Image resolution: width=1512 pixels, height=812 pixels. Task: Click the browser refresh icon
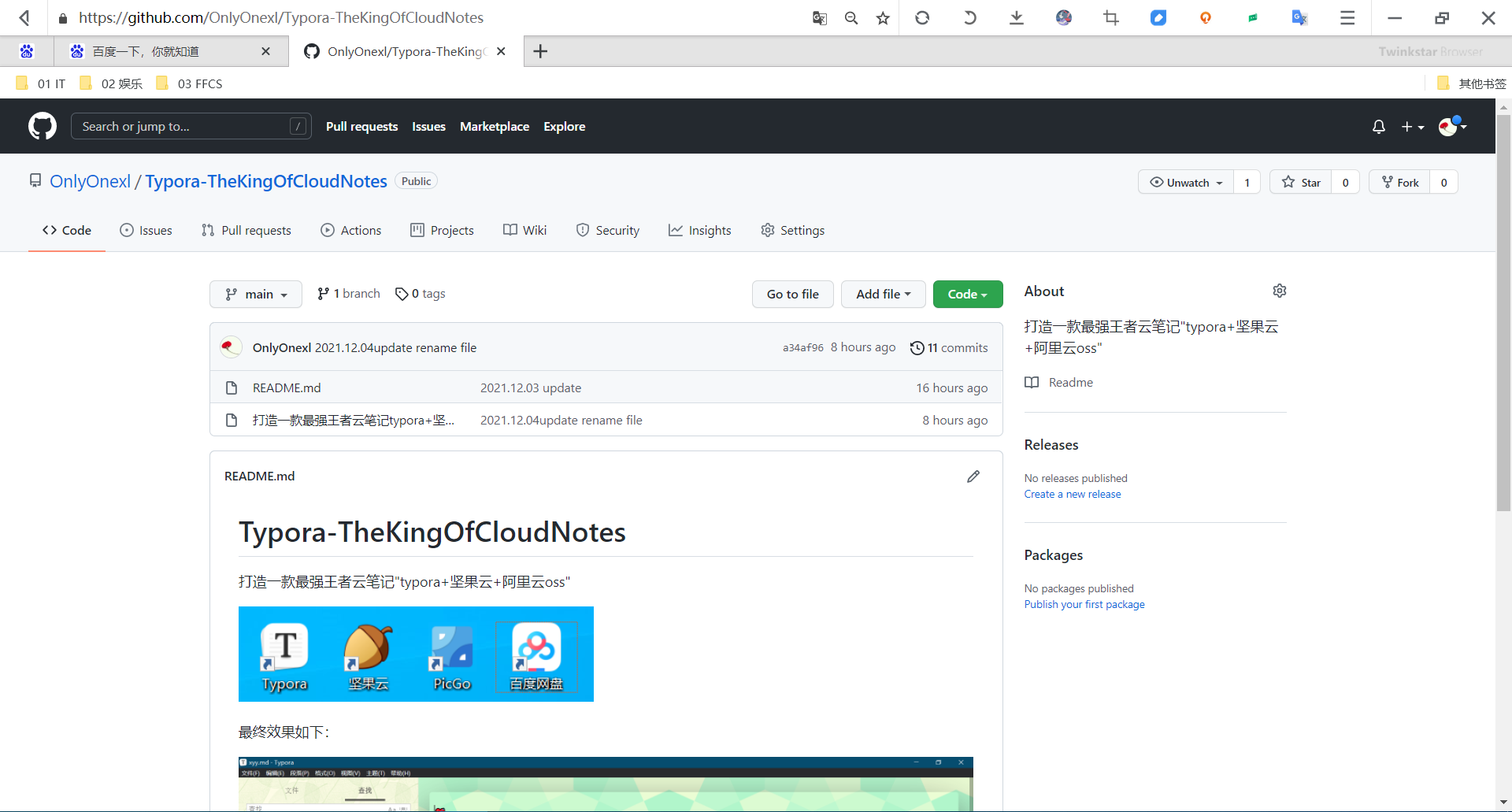922,17
